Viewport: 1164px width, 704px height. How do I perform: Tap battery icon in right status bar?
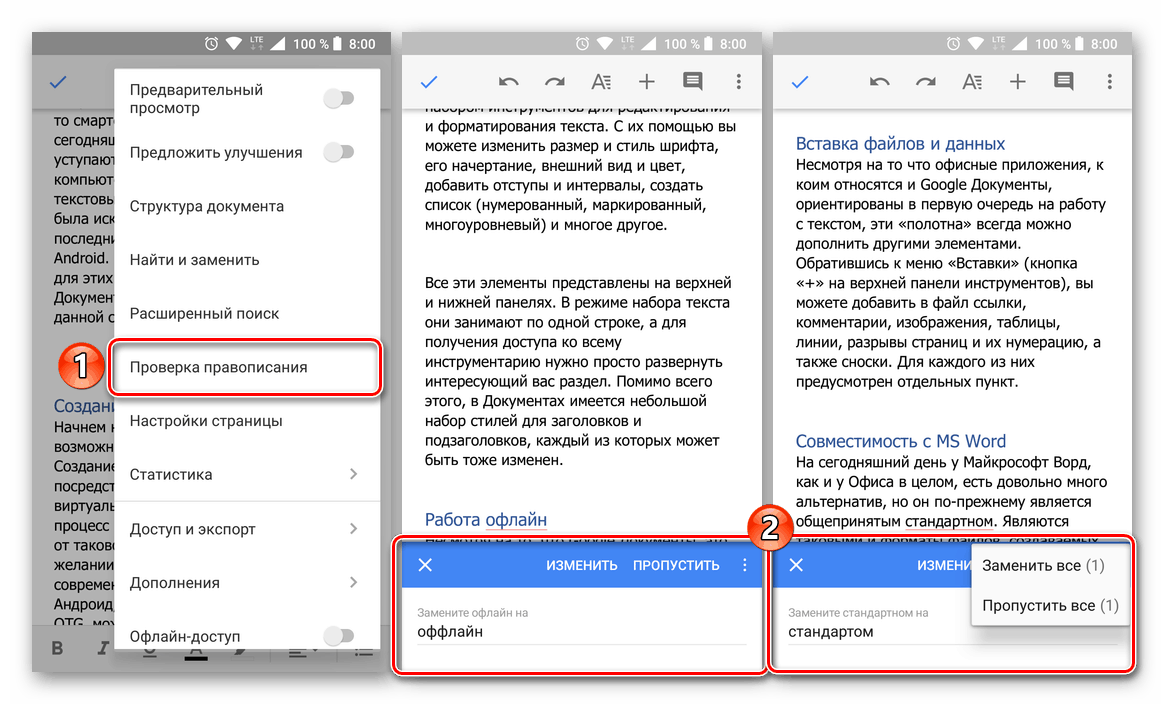(x=1079, y=44)
